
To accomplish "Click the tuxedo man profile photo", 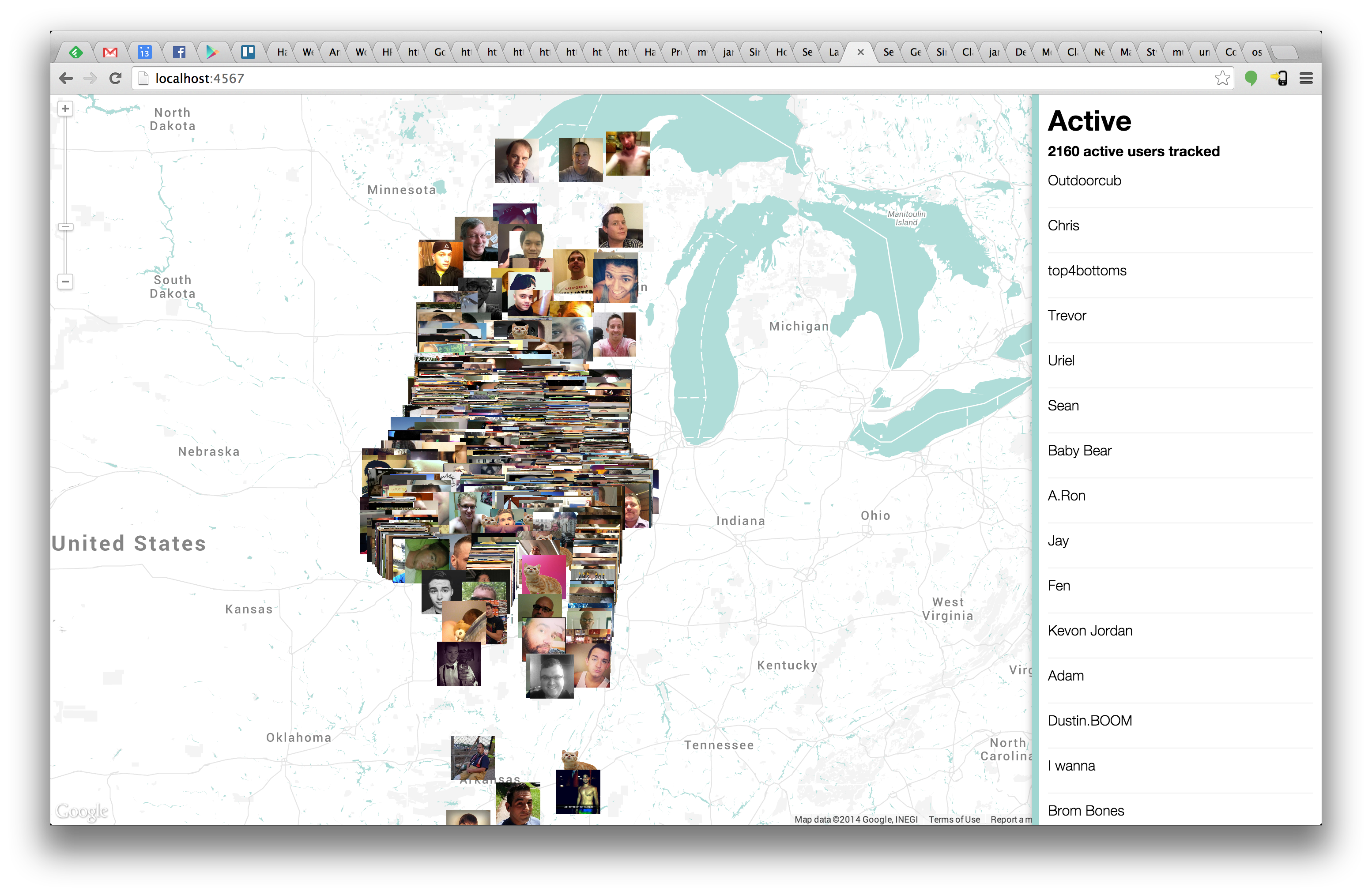I will [x=458, y=663].
